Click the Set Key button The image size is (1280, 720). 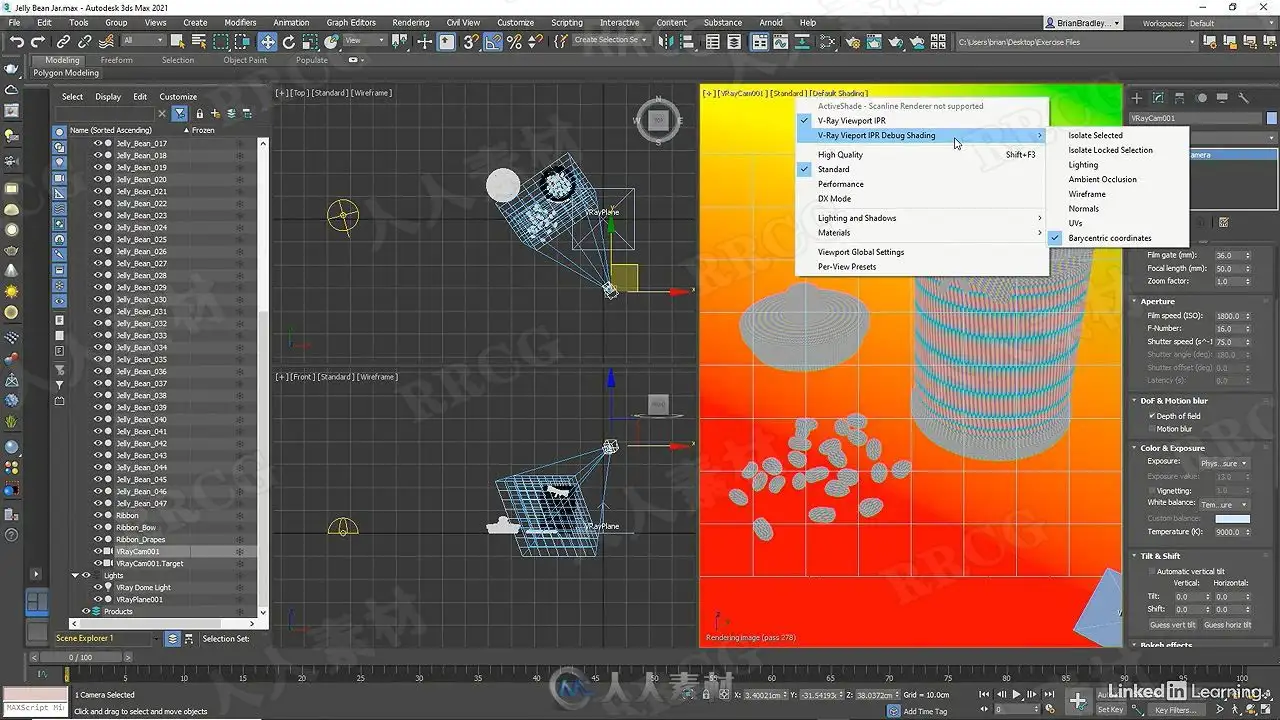point(1110,710)
